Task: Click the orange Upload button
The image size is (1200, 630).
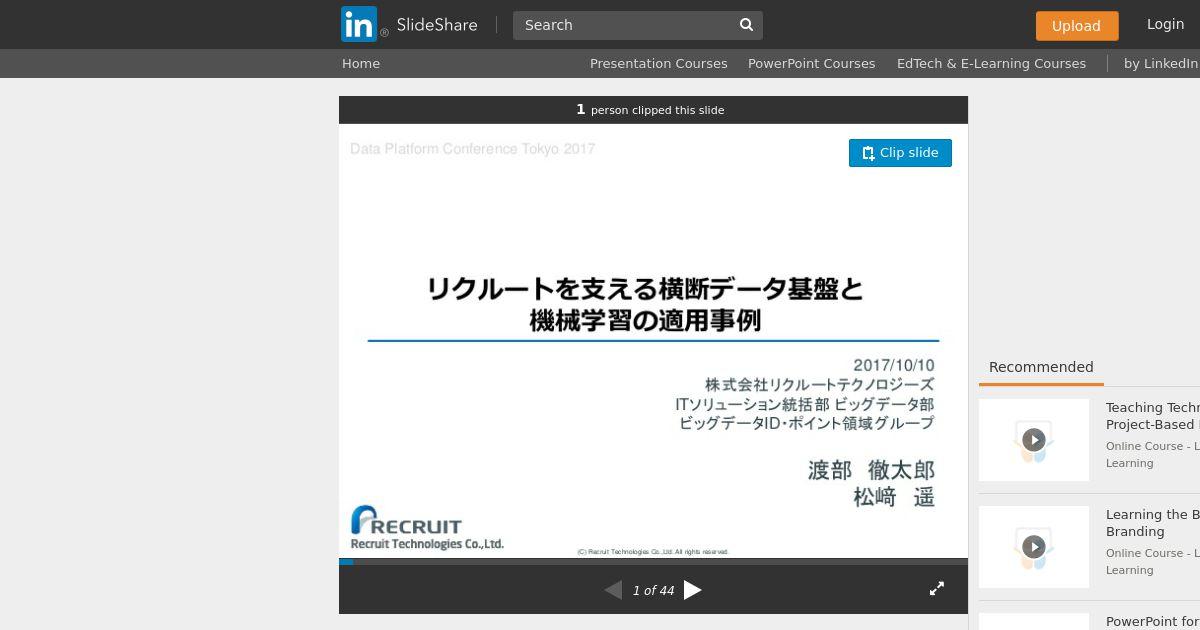Action: click(1076, 26)
